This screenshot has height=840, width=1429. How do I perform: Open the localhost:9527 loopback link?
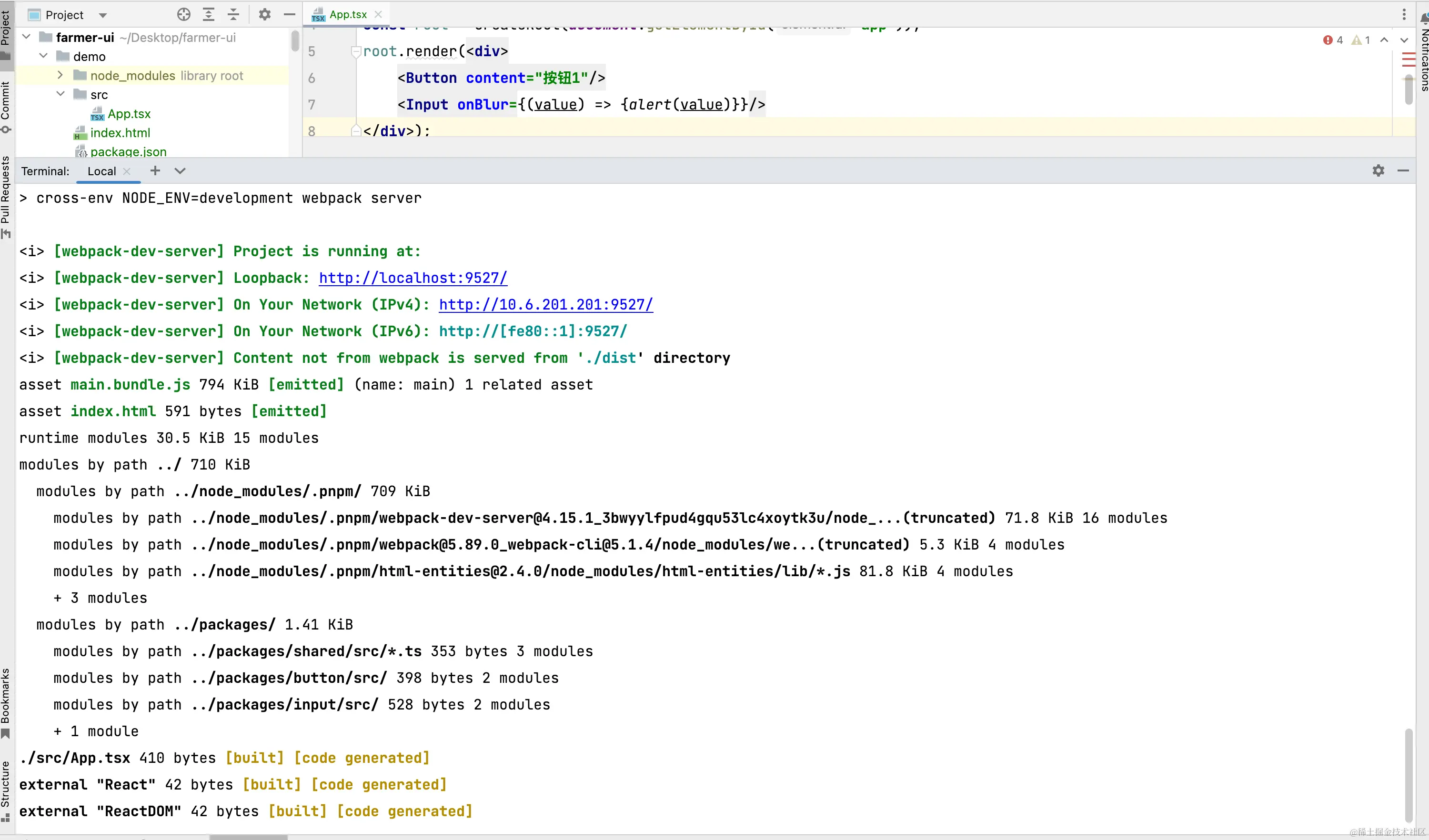point(413,278)
